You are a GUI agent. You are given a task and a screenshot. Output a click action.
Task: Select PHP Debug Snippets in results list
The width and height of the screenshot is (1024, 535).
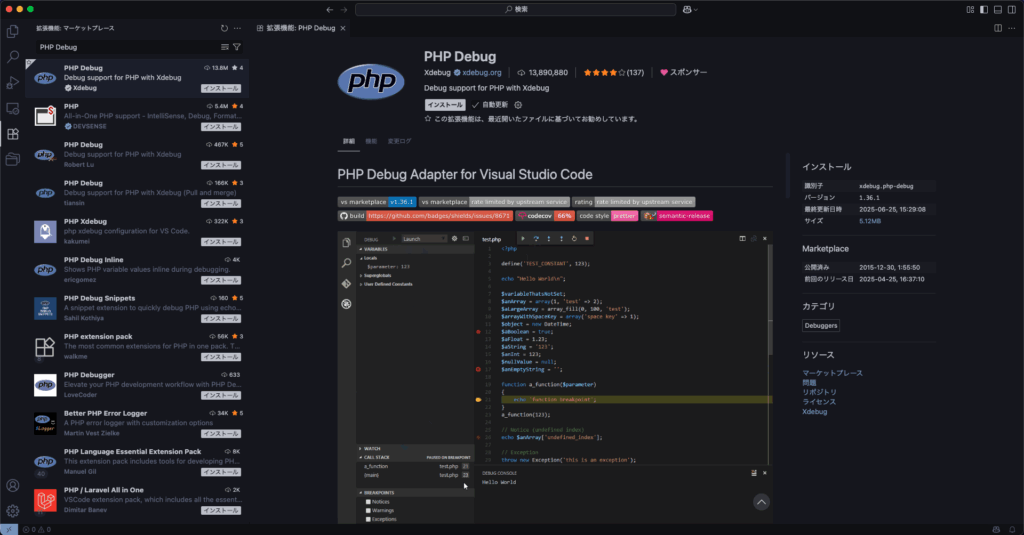pyautogui.click(x=137, y=308)
